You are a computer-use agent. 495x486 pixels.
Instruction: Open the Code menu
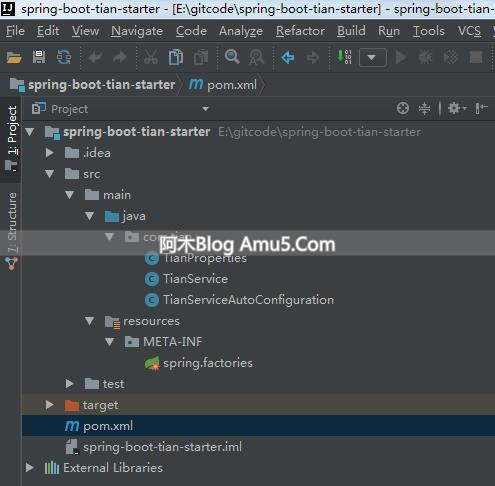pos(191,31)
